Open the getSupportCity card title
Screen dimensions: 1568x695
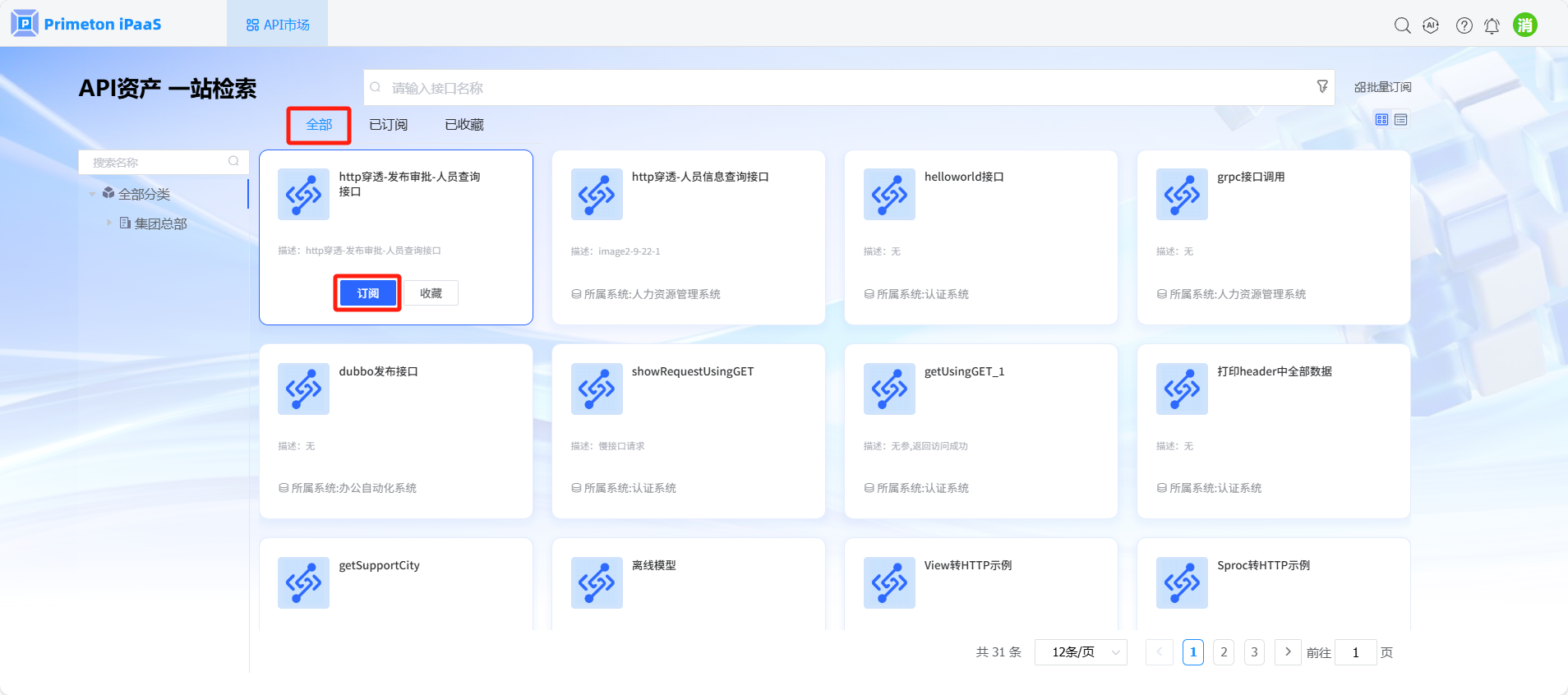click(380, 565)
